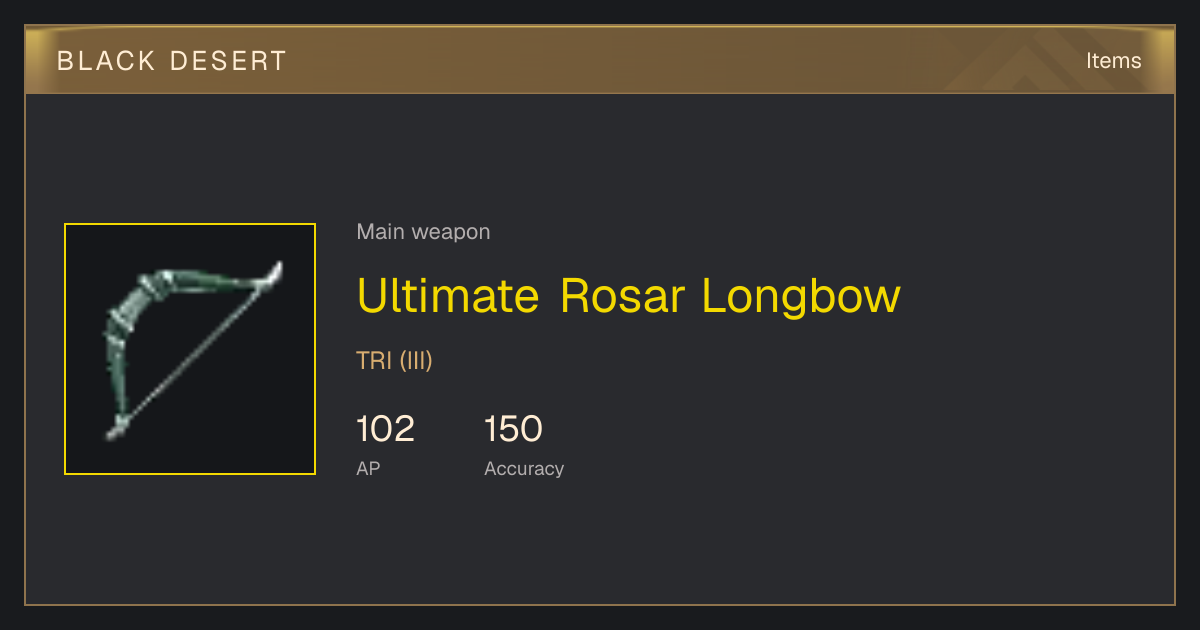Click the gold header bar background
The width and height of the screenshot is (1200, 630).
600,61
